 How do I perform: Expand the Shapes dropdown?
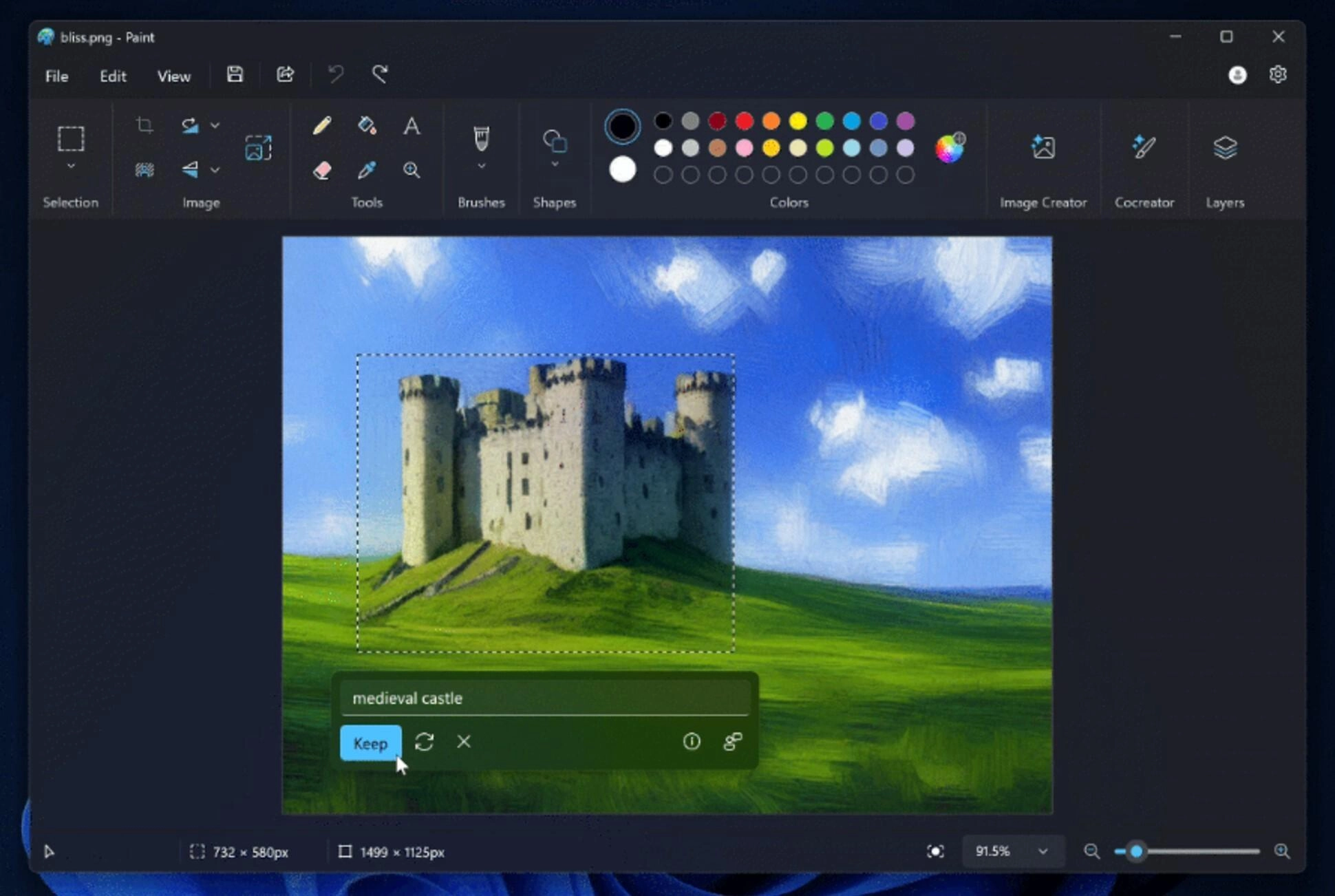pos(555,164)
